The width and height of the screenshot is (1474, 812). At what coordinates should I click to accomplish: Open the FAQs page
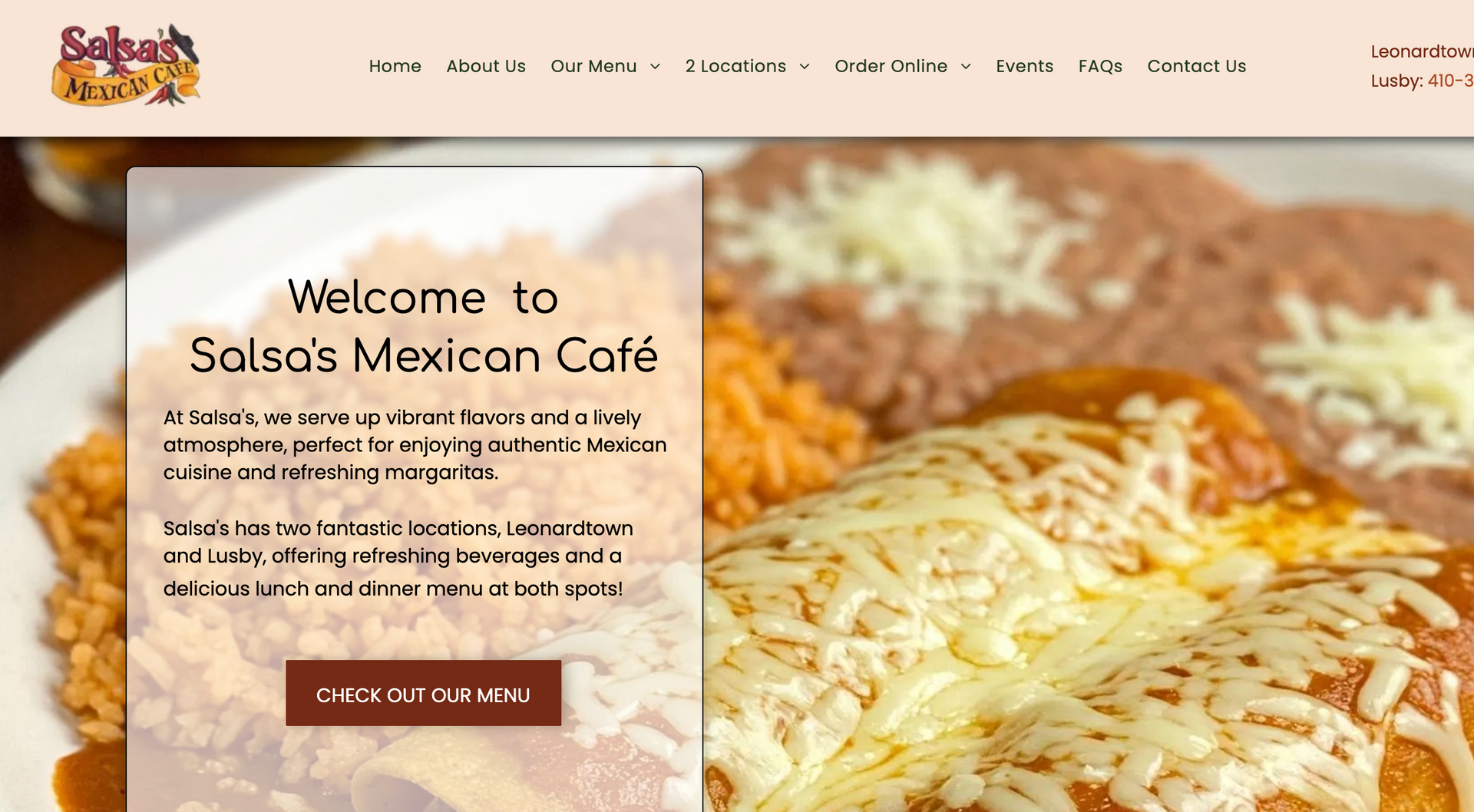pyautogui.click(x=1100, y=66)
